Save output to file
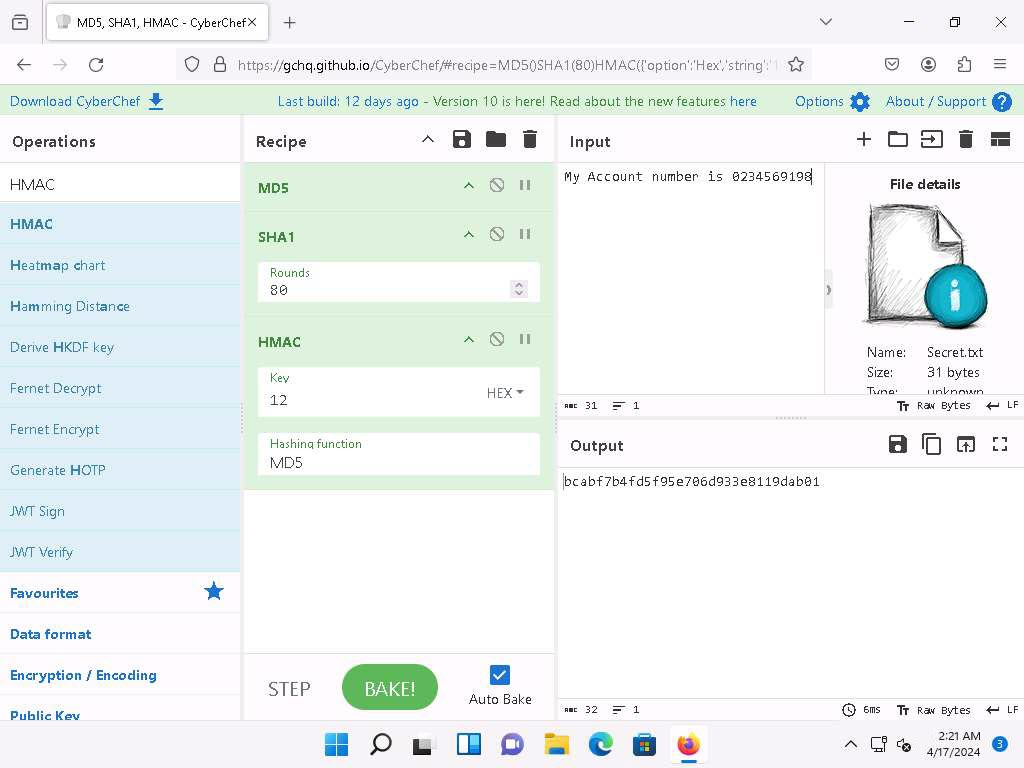Viewport: 1024px width, 768px height. tap(898, 445)
